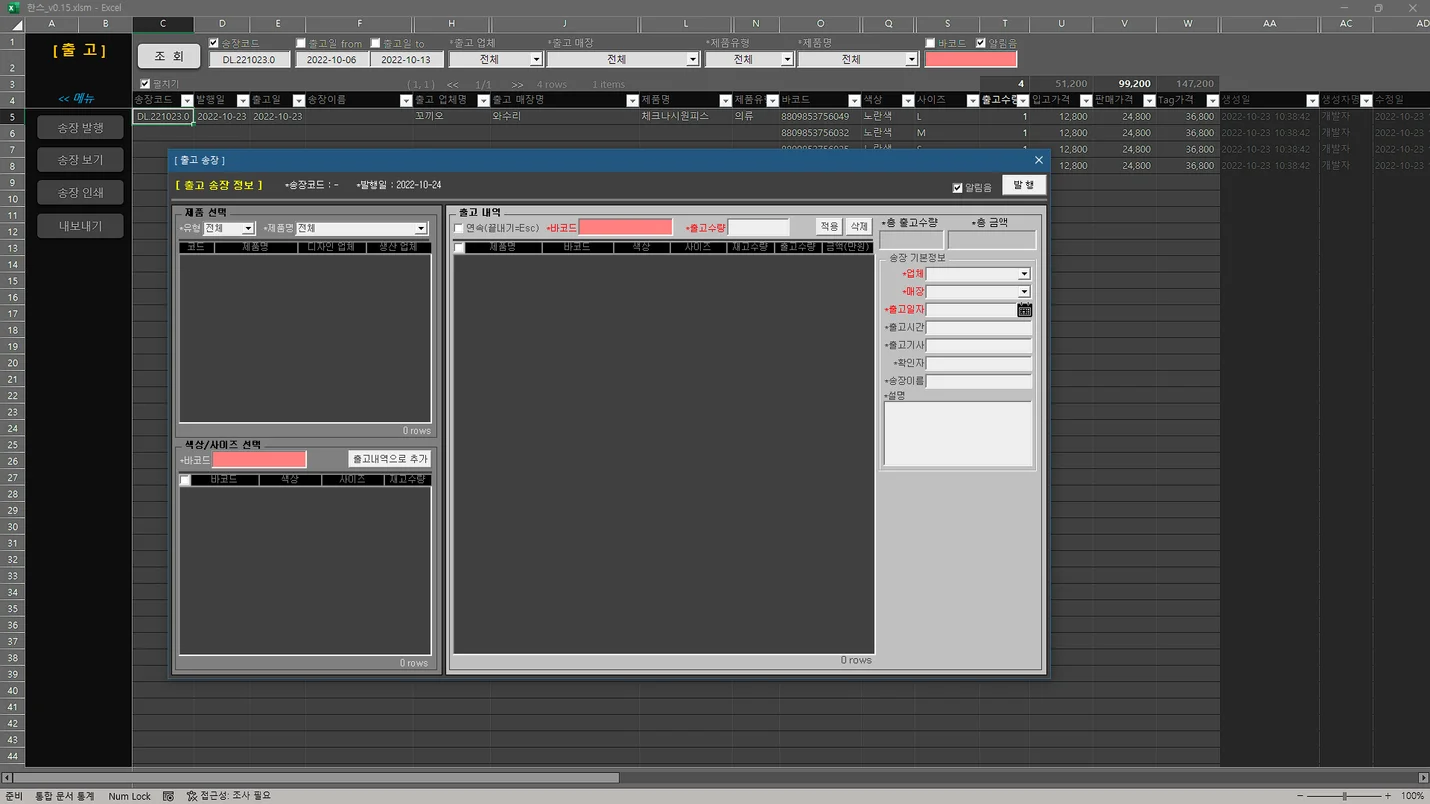The image size is (1430, 804).
Task: Open filter arrow on 발행일 column header
Action: pos(242,101)
